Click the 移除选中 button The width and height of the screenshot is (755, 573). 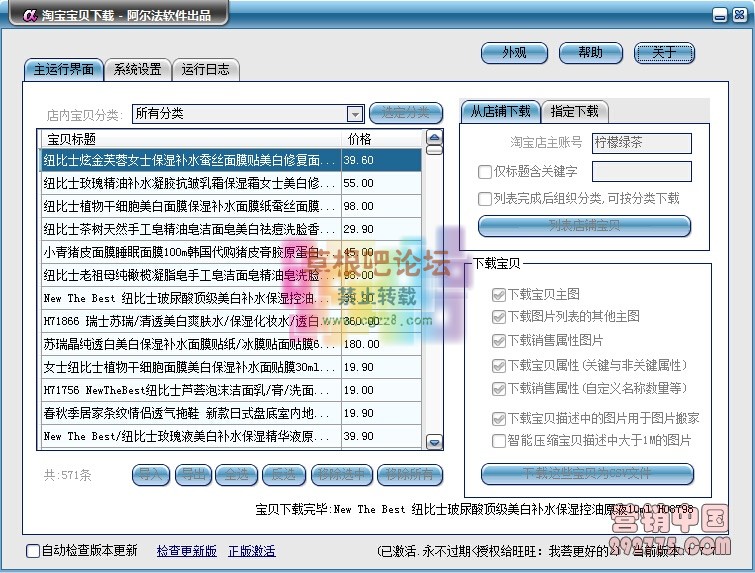[x=342, y=475]
